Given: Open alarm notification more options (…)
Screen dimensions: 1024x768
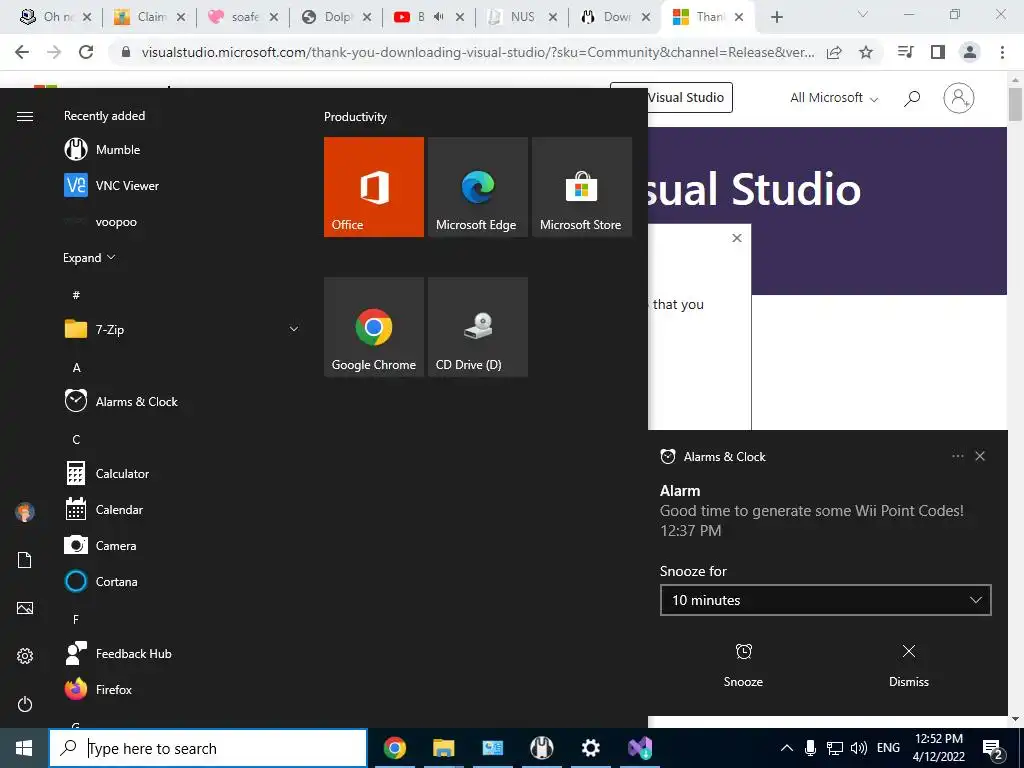Looking at the screenshot, I should pyautogui.click(x=957, y=456).
